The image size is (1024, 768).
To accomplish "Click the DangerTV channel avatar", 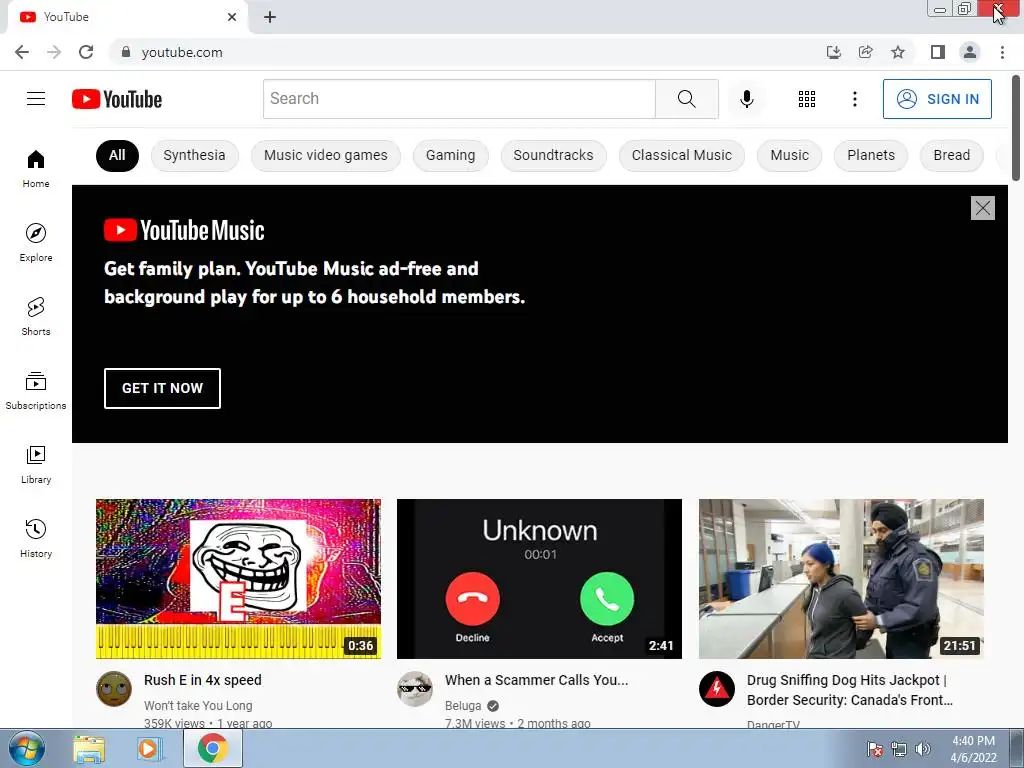I will click(x=716, y=689).
